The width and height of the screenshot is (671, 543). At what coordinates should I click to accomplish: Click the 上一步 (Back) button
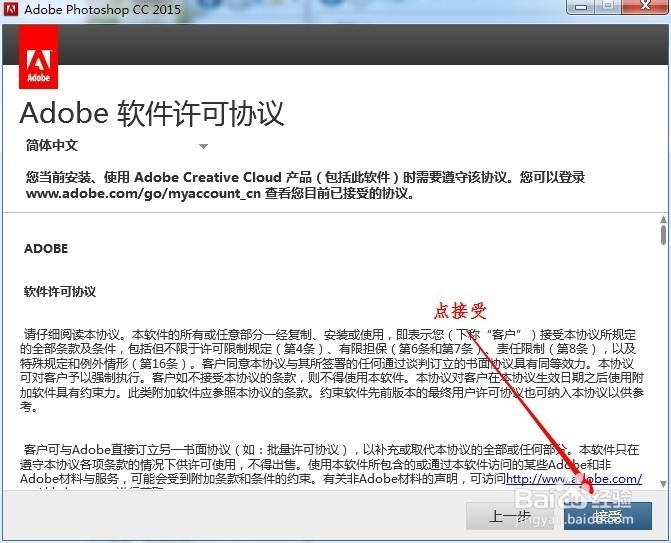(x=509, y=516)
